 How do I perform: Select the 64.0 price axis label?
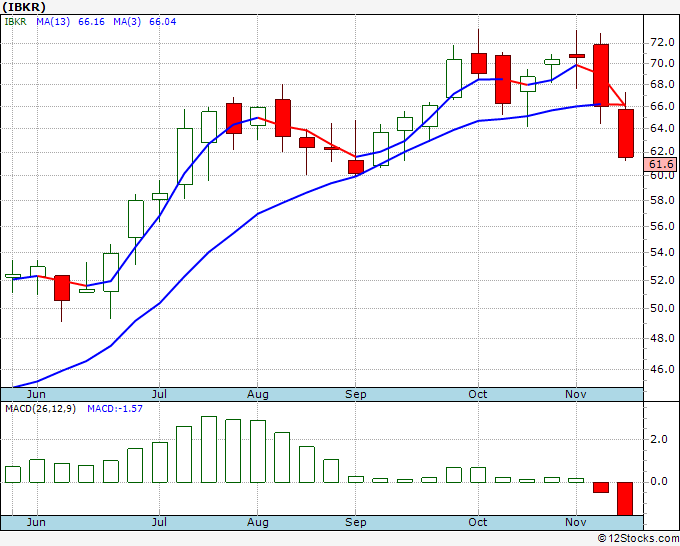[662, 128]
